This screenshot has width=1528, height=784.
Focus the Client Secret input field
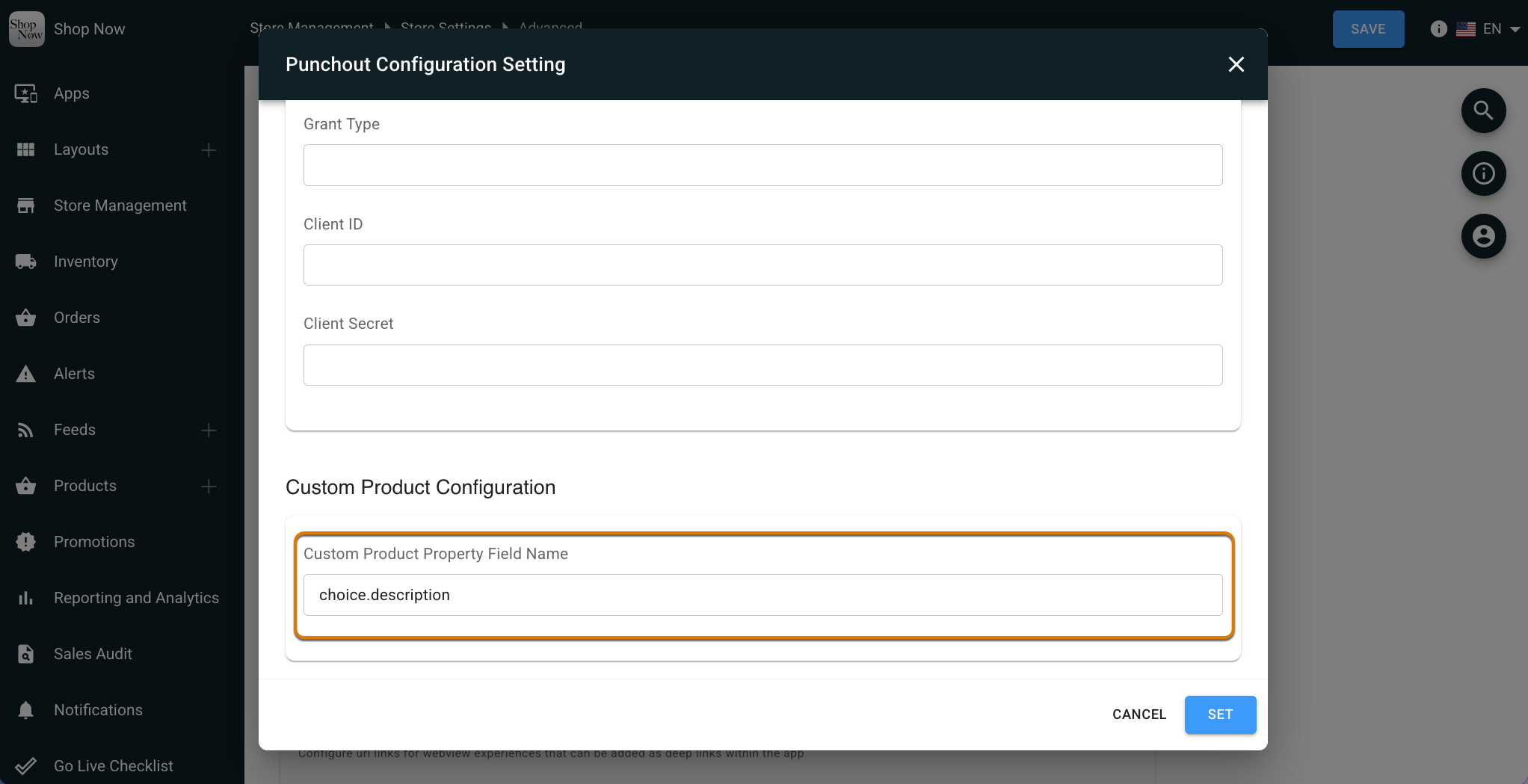[x=763, y=365]
